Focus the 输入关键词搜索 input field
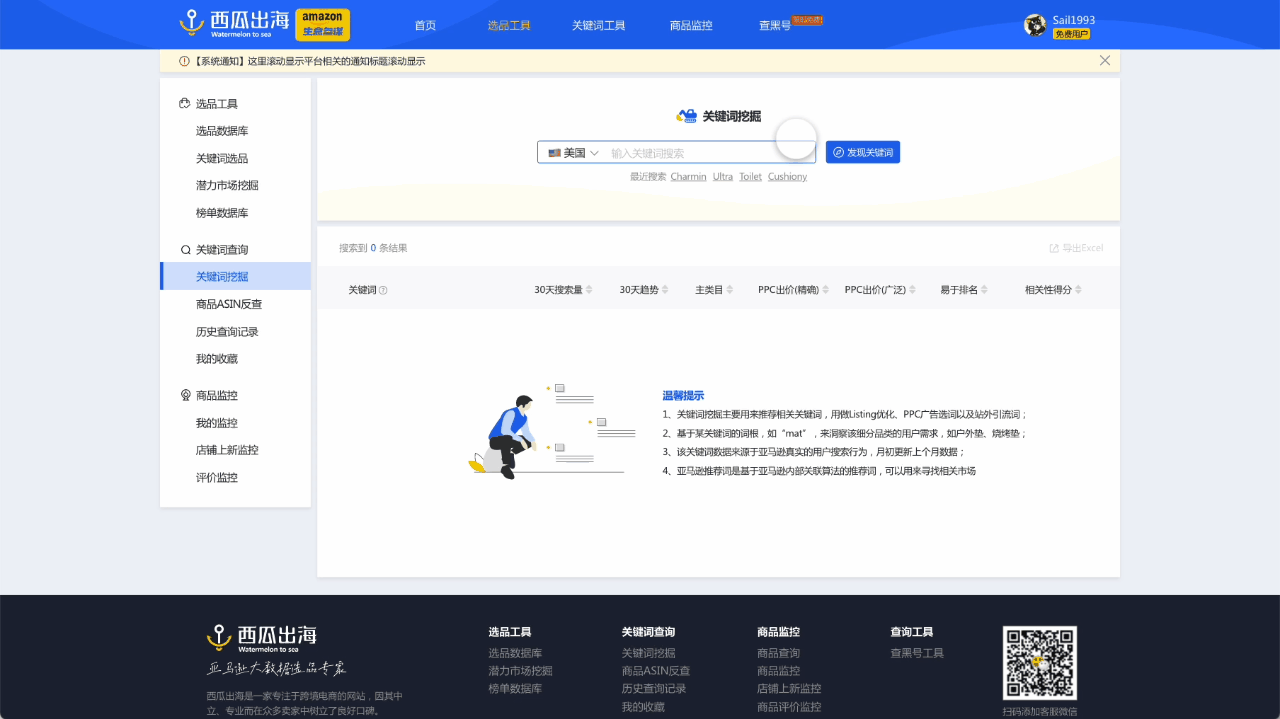The width and height of the screenshot is (1280, 719). pos(710,153)
